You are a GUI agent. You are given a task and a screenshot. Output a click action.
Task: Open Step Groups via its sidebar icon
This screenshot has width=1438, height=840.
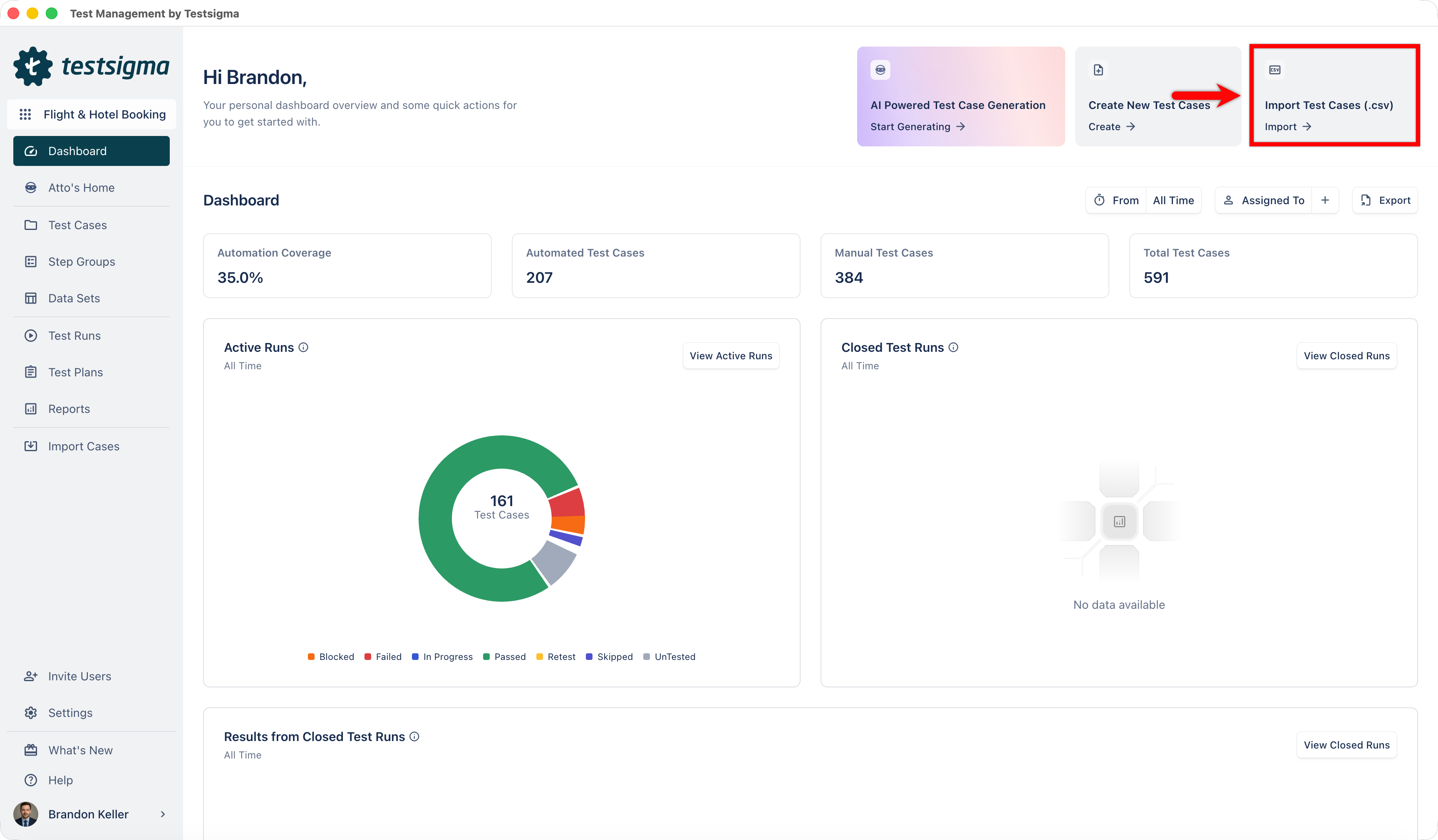point(30,261)
